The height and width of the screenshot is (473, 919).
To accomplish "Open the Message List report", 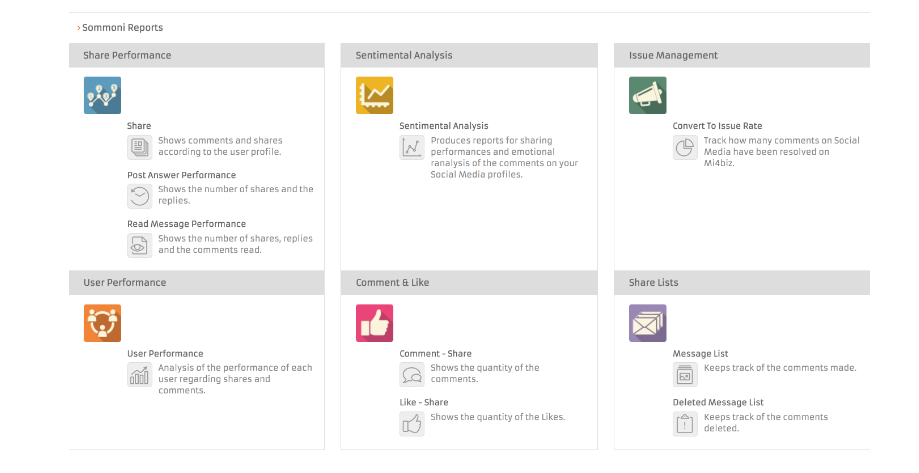I will [x=700, y=354].
